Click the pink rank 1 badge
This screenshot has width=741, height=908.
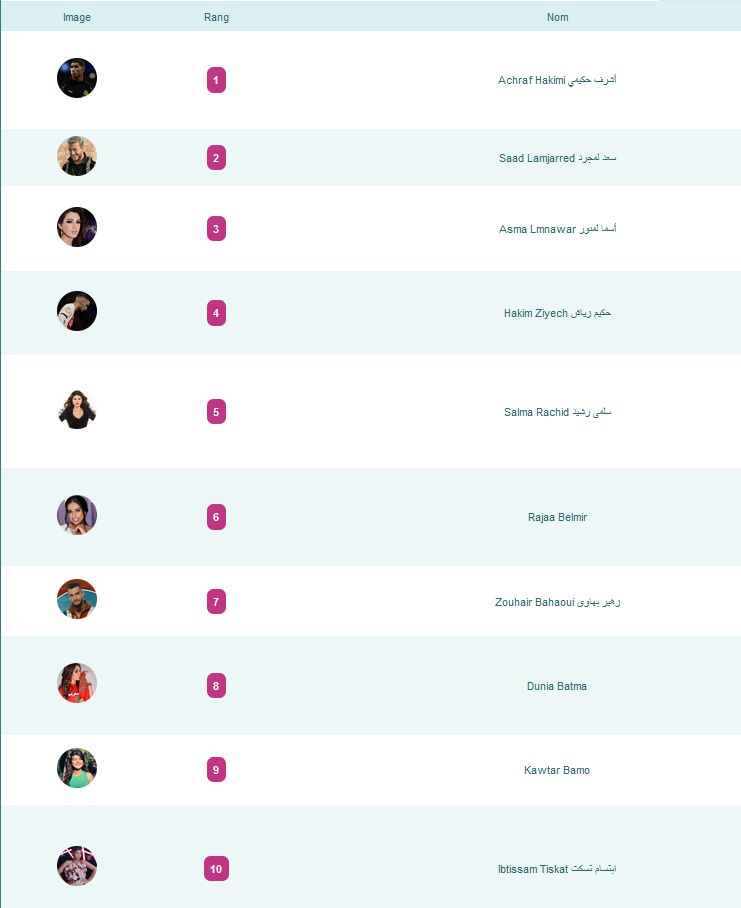point(217,80)
